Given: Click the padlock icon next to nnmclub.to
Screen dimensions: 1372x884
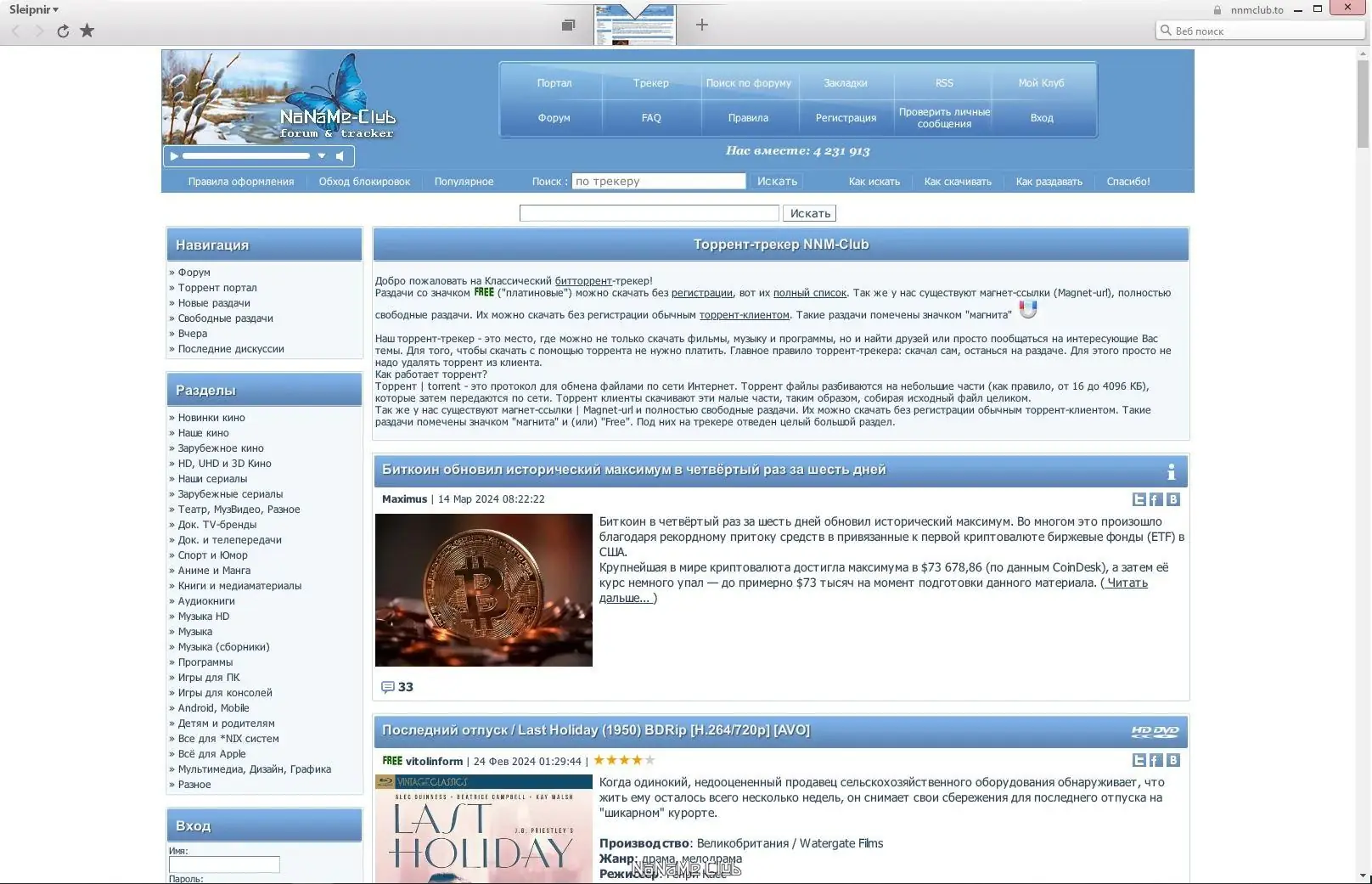Looking at the screenshot, I should click(1217, 10).
